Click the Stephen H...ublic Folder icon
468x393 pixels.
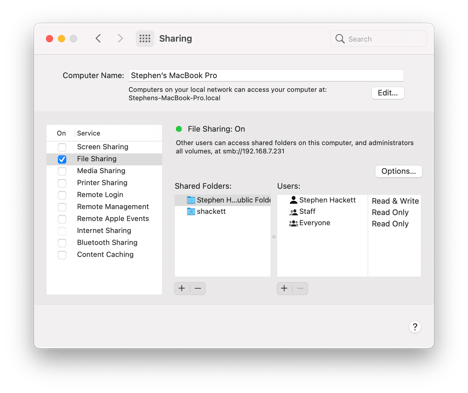pyautogui.click(x=191, y=200)
